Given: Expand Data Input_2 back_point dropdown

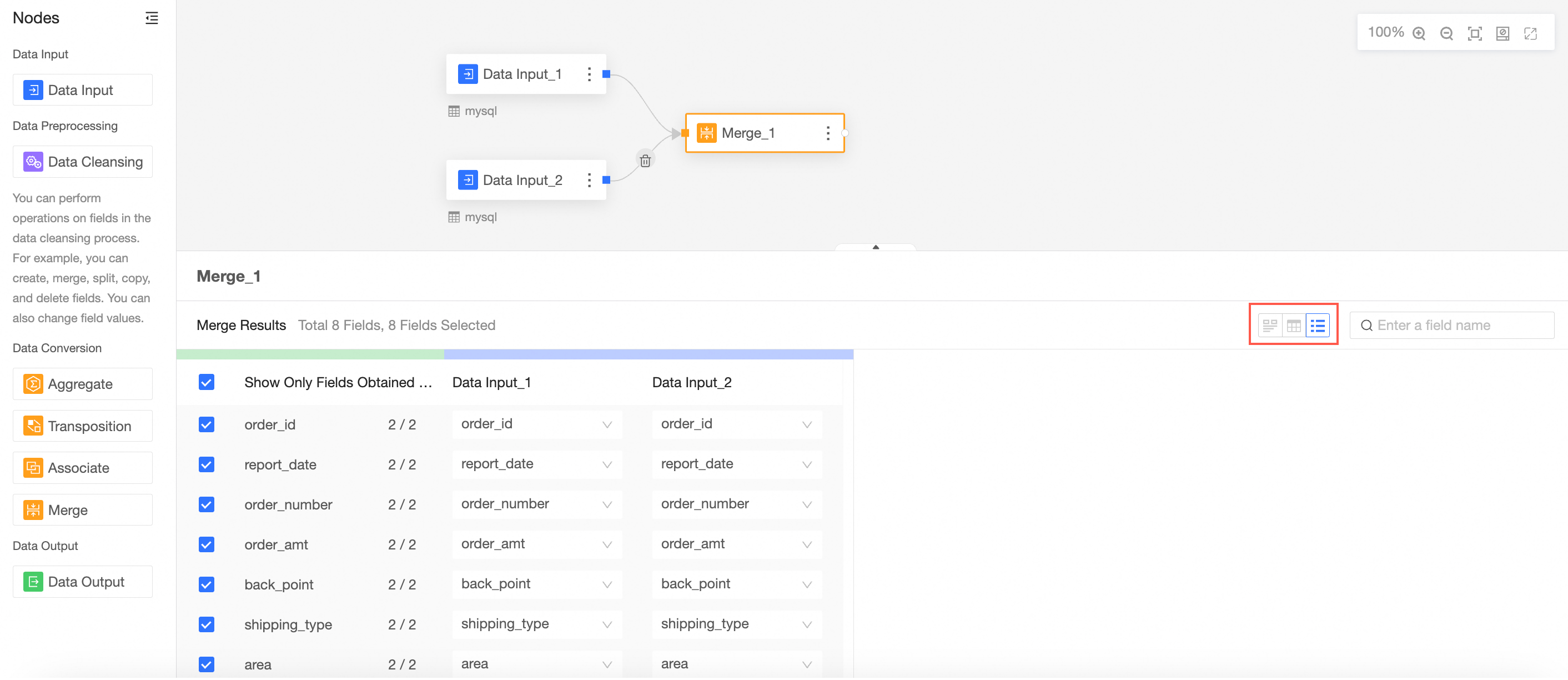Looking at the screenshot, I should (736, 584).
